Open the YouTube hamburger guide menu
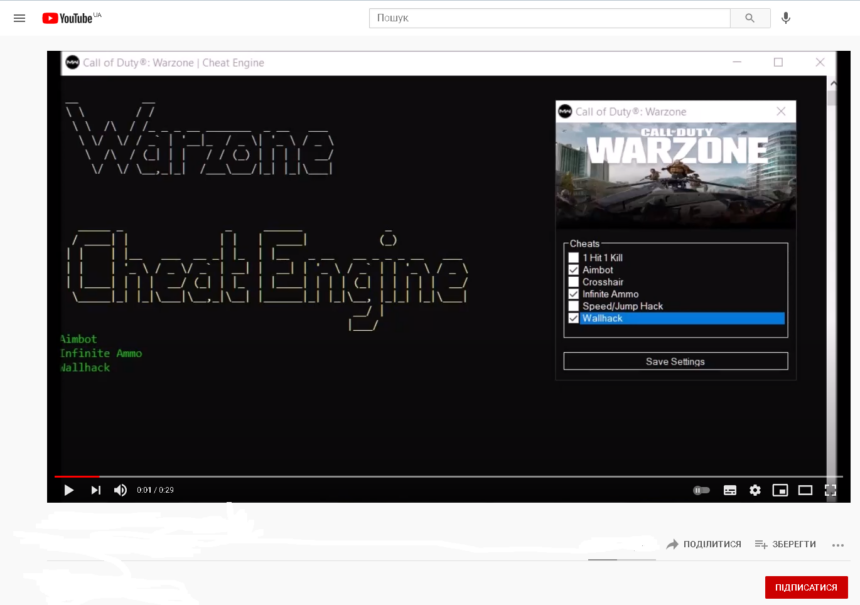 pyautogui.click(x=19, y=18)
